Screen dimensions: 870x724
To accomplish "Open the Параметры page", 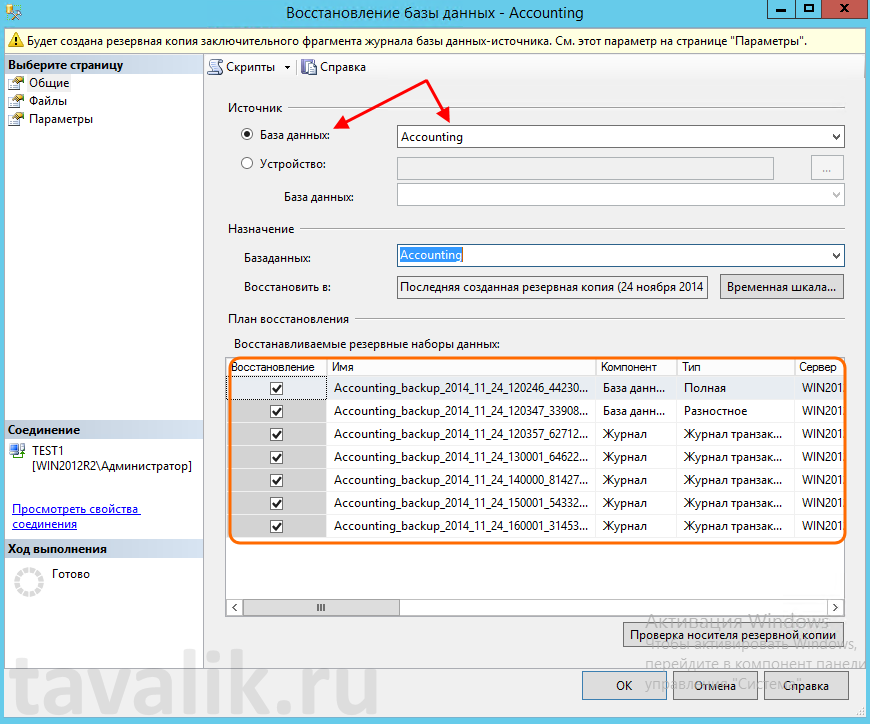I will [61, 119].
